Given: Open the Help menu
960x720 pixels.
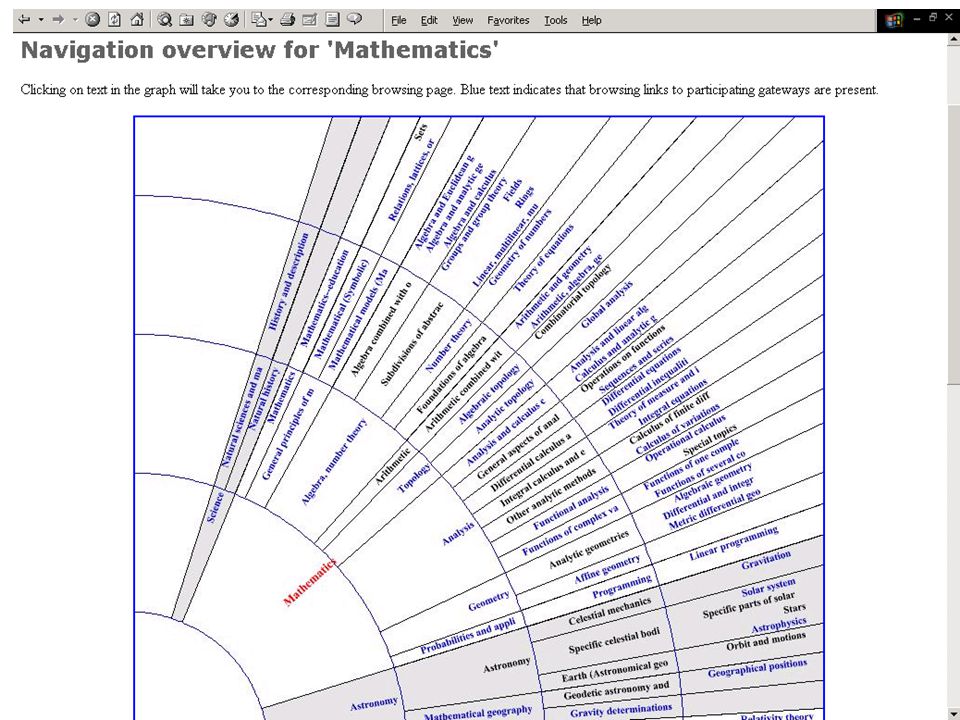Looking at the screenshot, I should pos(591,20).
